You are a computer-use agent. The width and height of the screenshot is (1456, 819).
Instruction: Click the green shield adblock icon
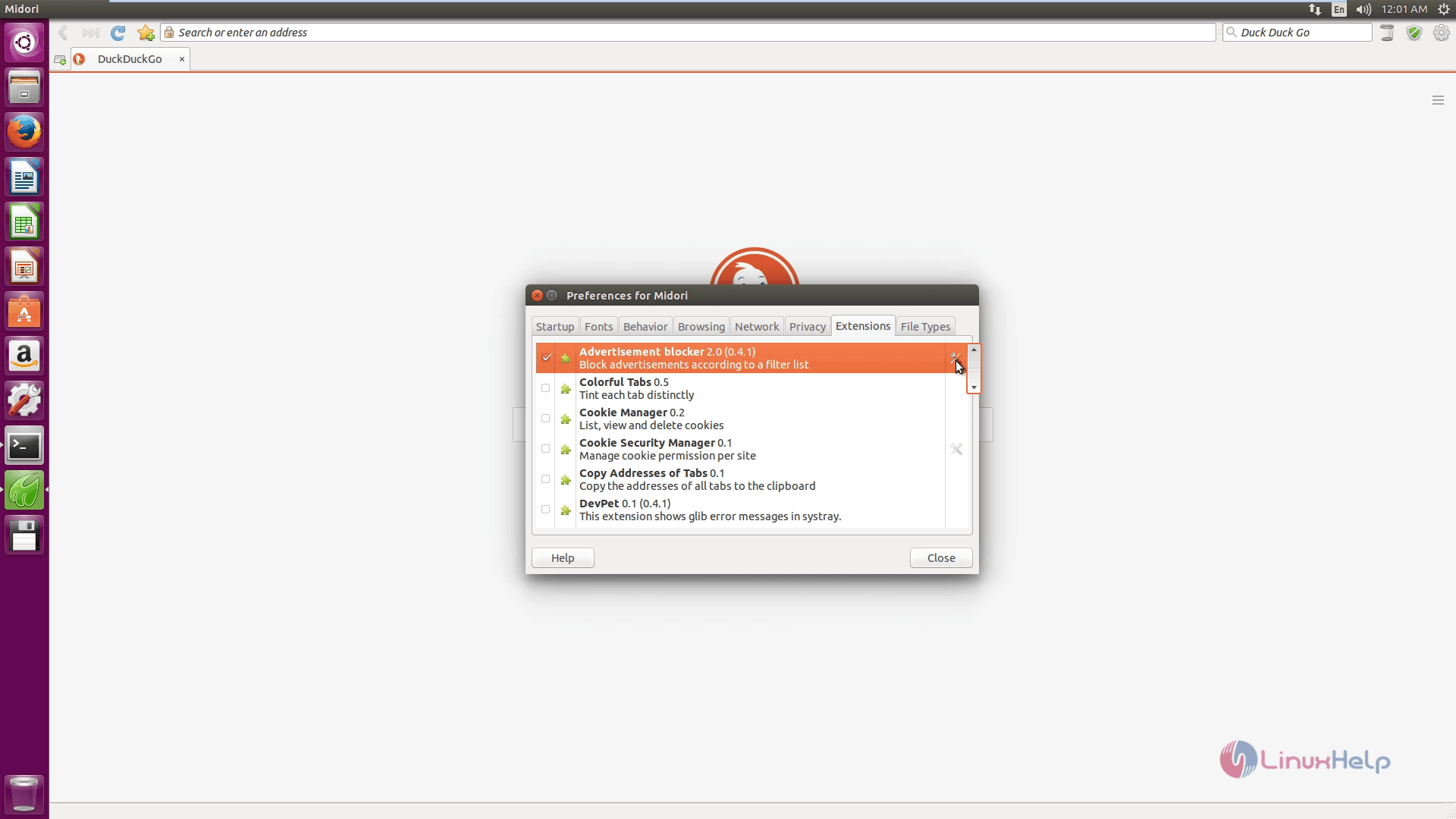click(x=1414, y=33)
